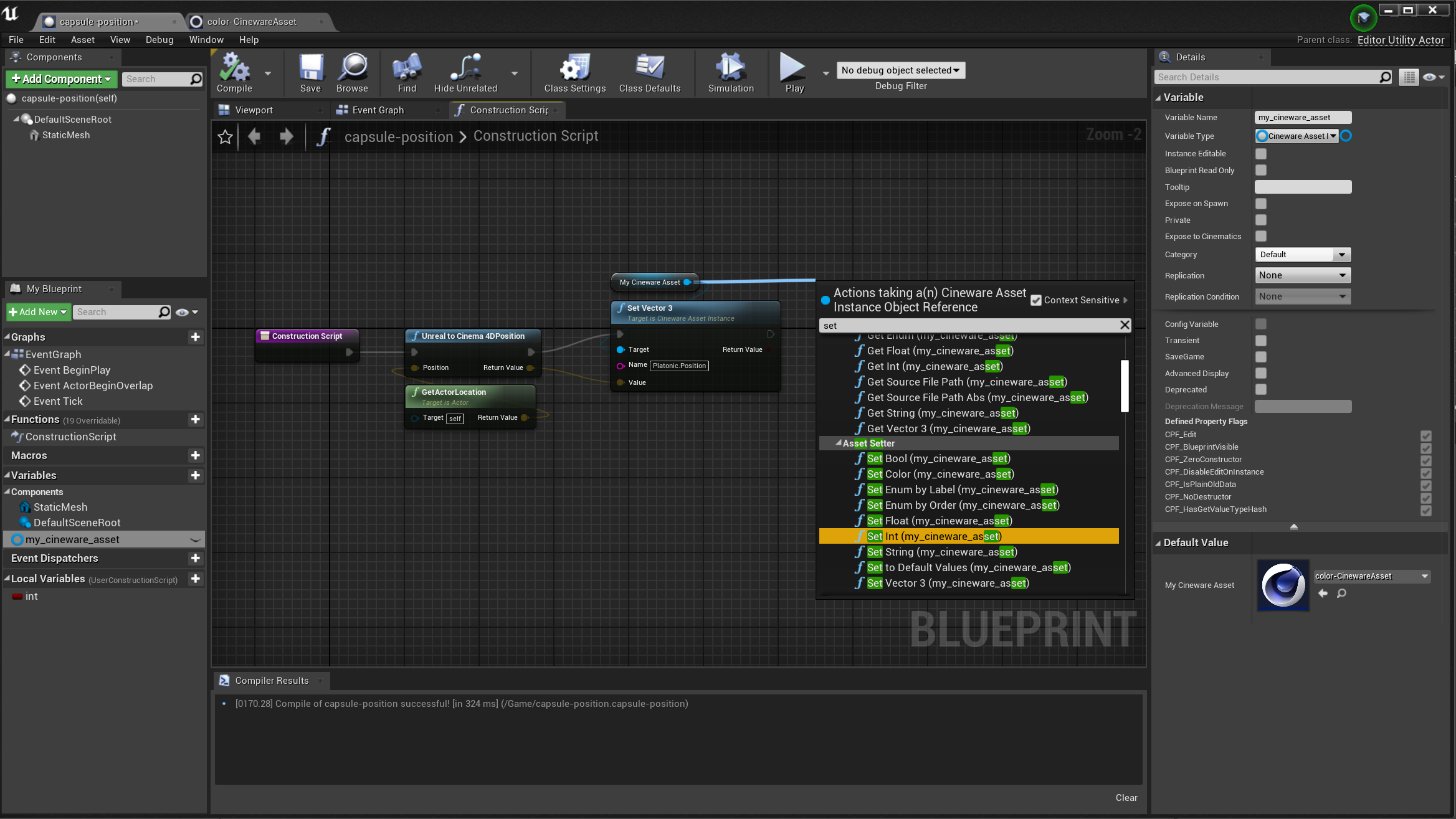
Task: Enable Blueprint Read Only checkbox
Action: point(1261,170)
